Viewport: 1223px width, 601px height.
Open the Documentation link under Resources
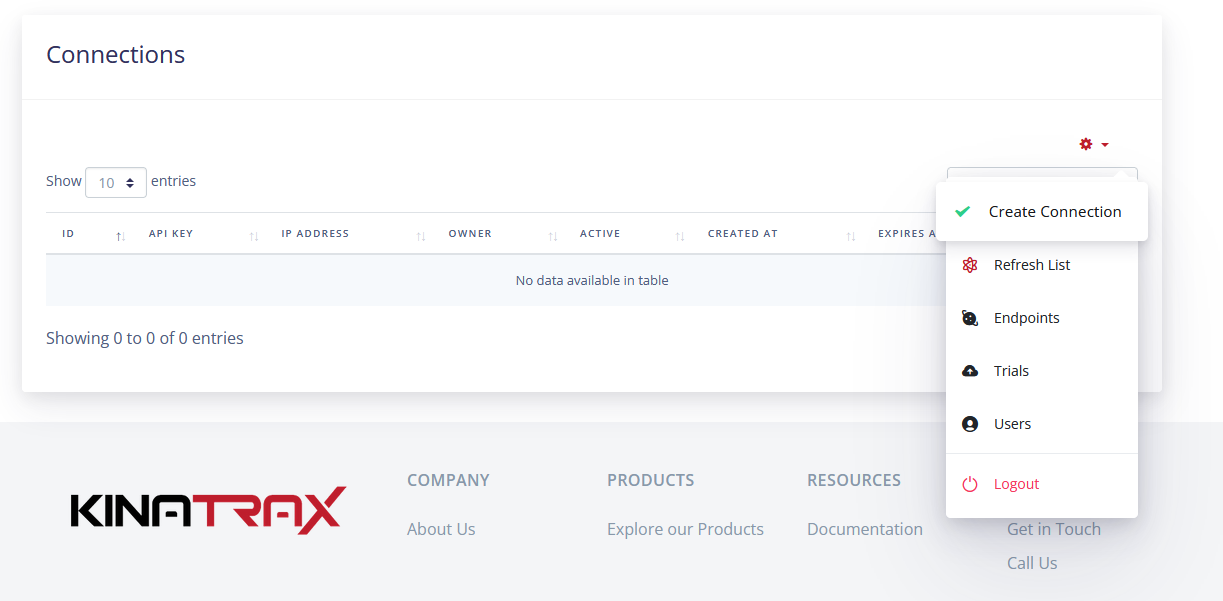coord(865,529)
